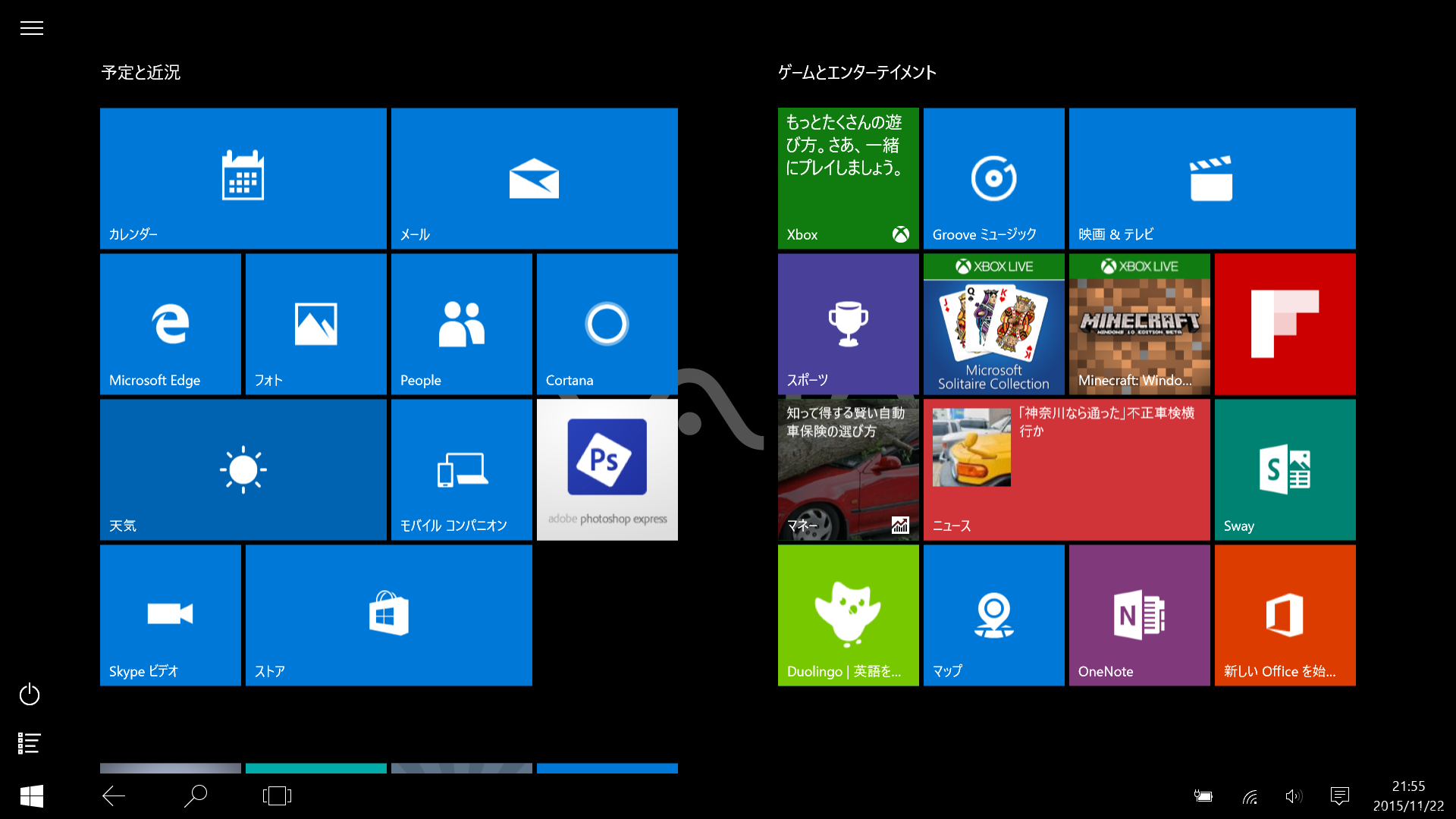The height and width of the screenshot is (819, 1456).
Task: Open the Duolingo tile
Action: click(x=848, y=615)
